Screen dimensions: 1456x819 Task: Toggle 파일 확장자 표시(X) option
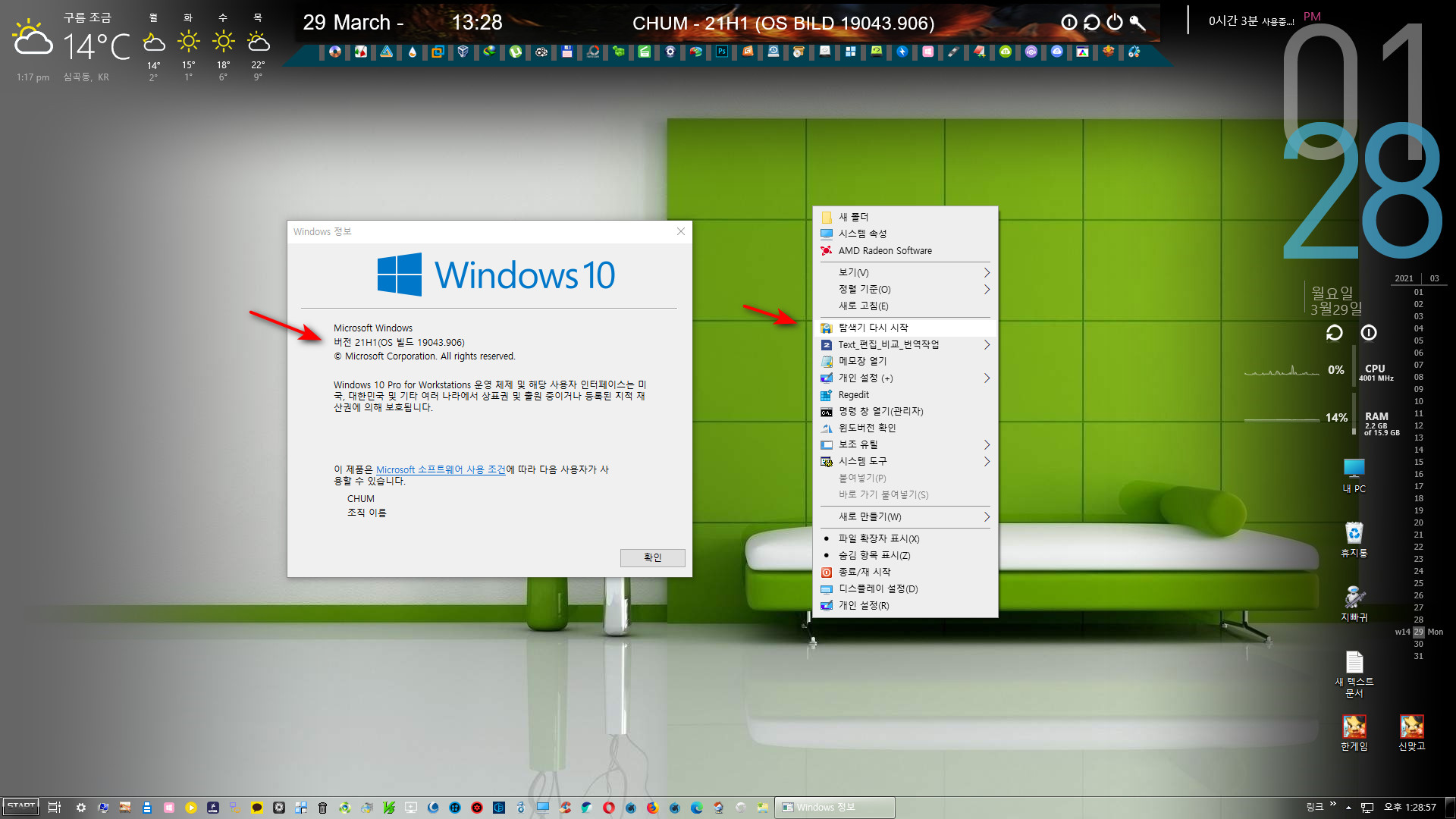coord(905,538)
